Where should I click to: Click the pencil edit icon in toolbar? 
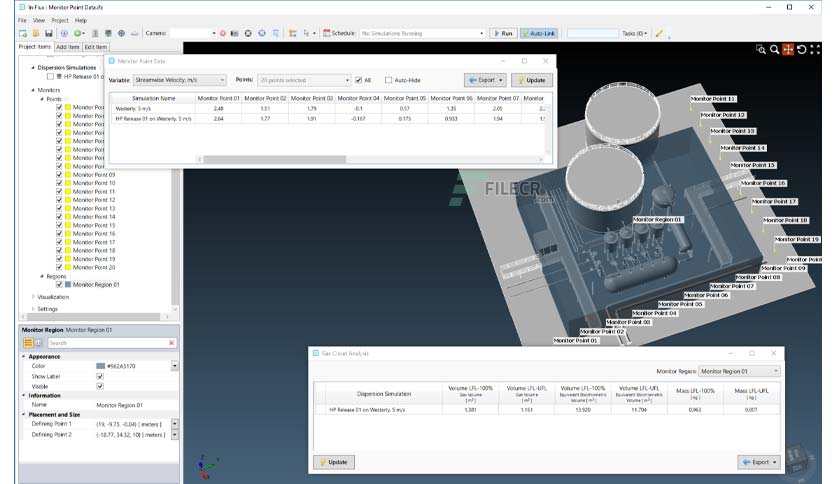(660, 33)
